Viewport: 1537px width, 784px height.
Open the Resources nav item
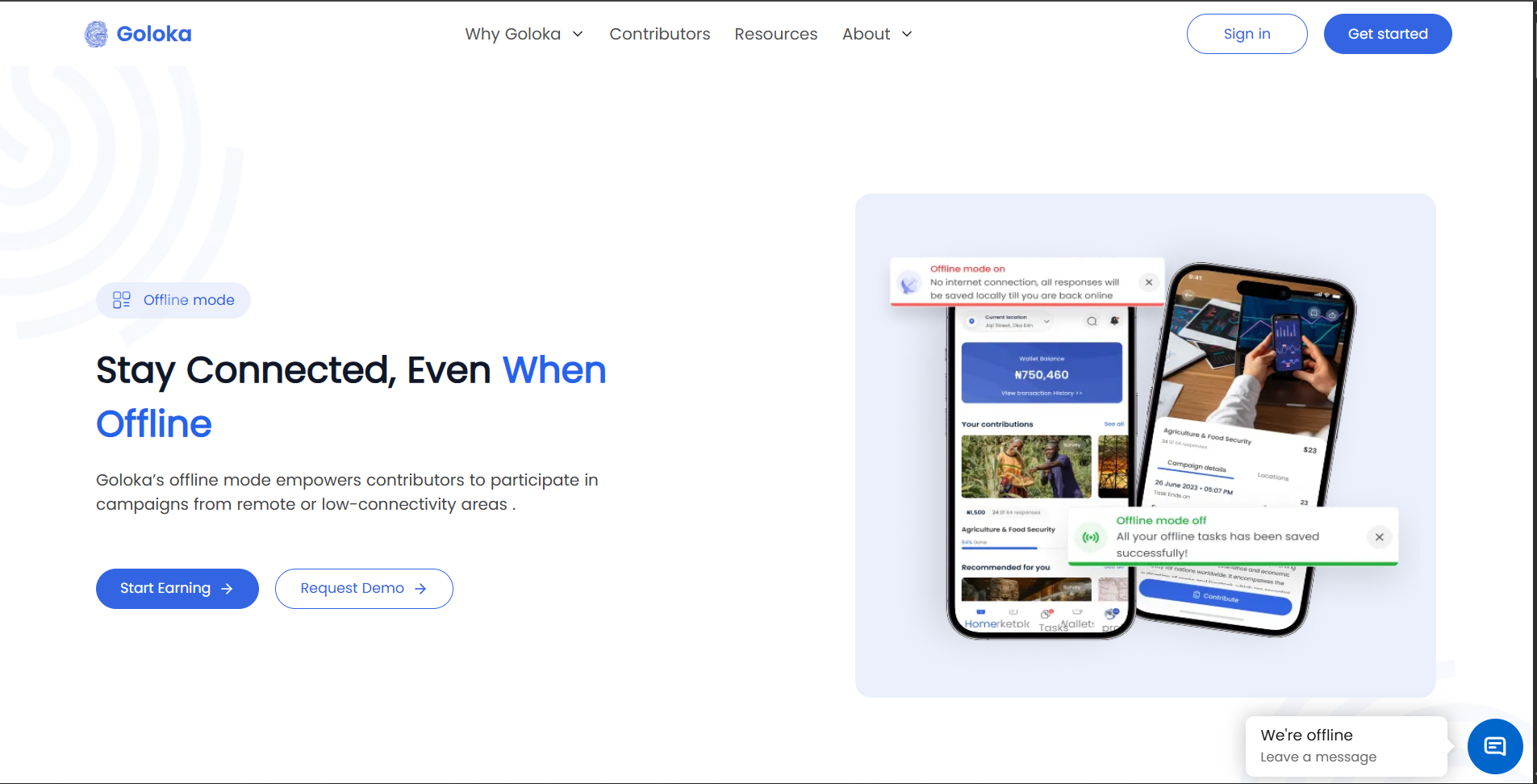(x=776, y=34)
